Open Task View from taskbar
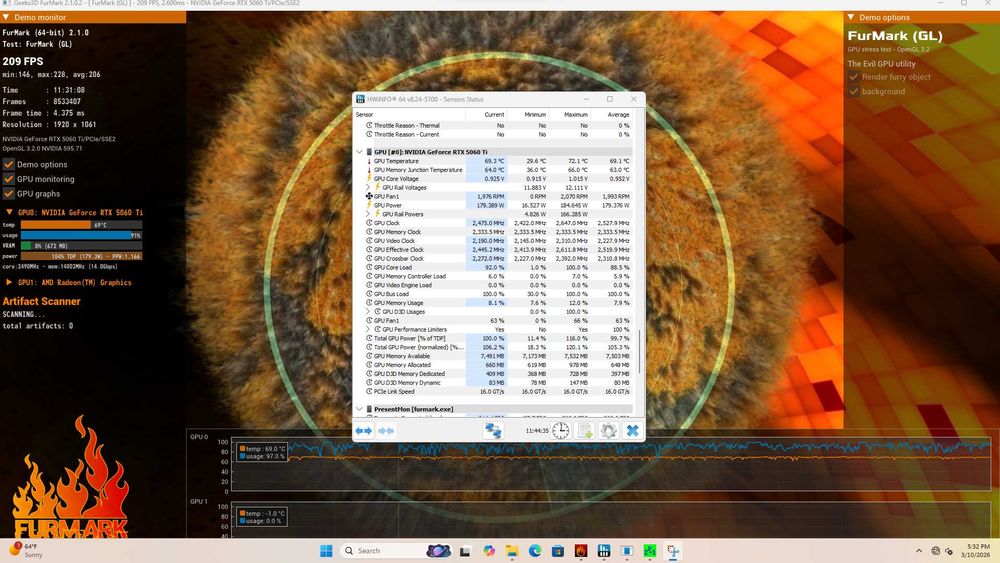Viewport: 1000px width, 563px height. 465,551
